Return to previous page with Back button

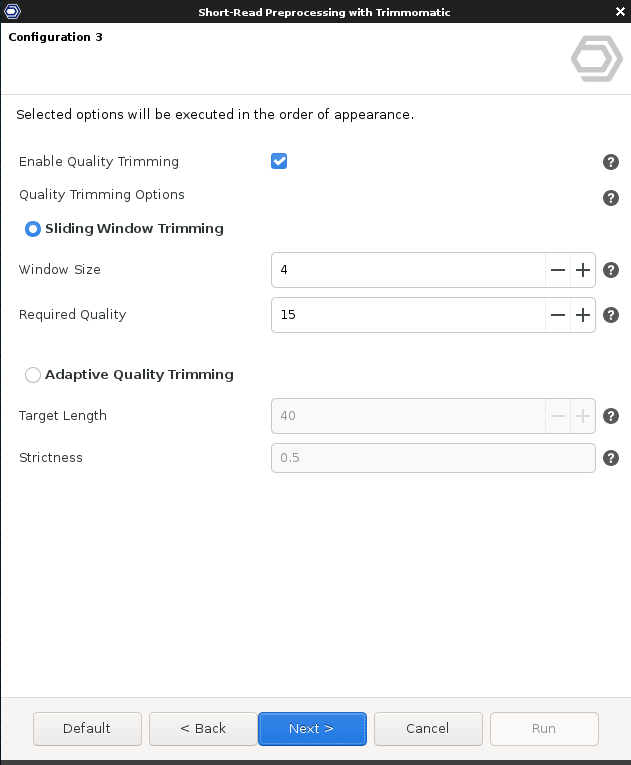(x=203, y=729)
